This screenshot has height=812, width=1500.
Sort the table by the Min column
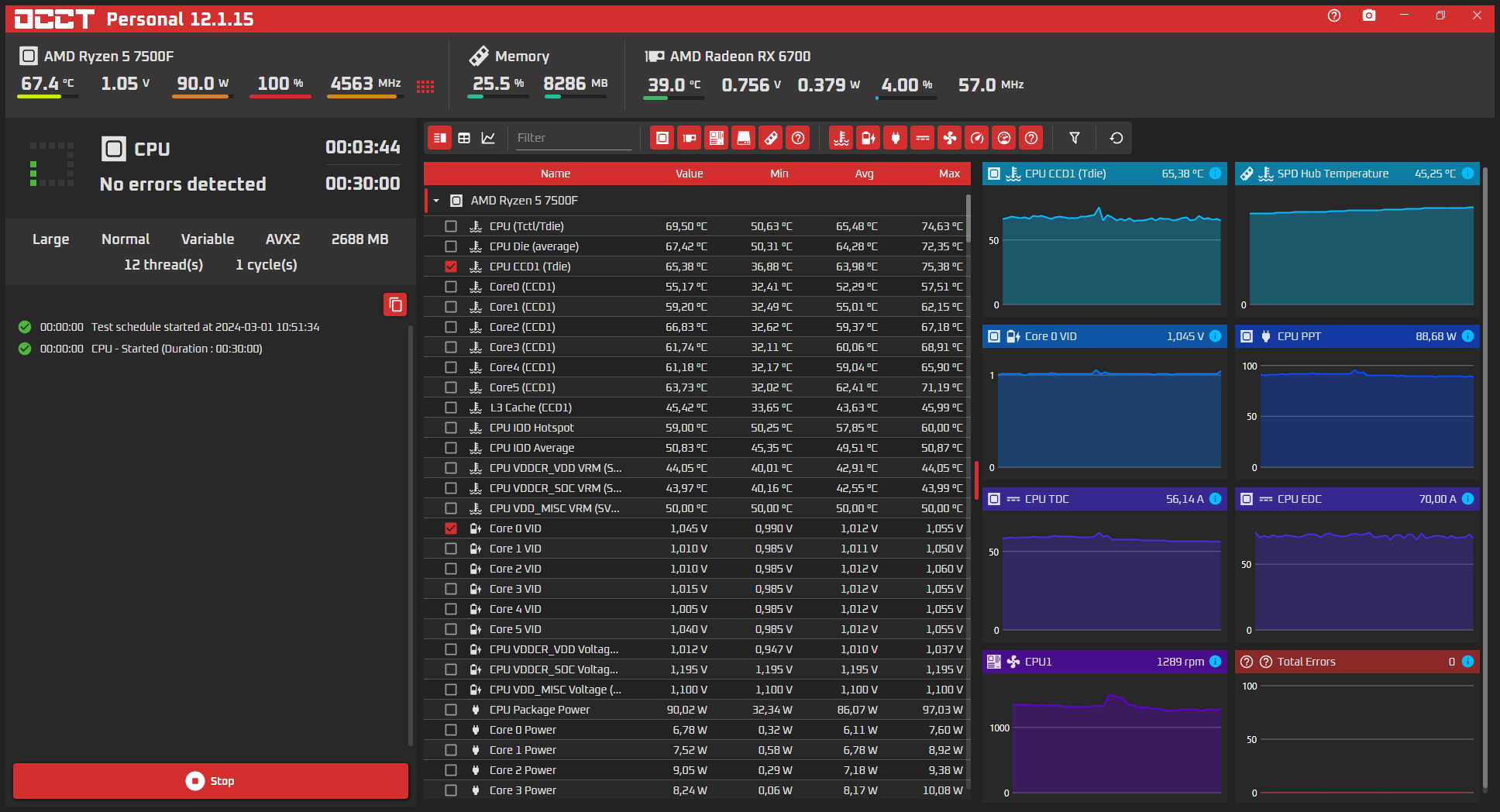[779, 174]
